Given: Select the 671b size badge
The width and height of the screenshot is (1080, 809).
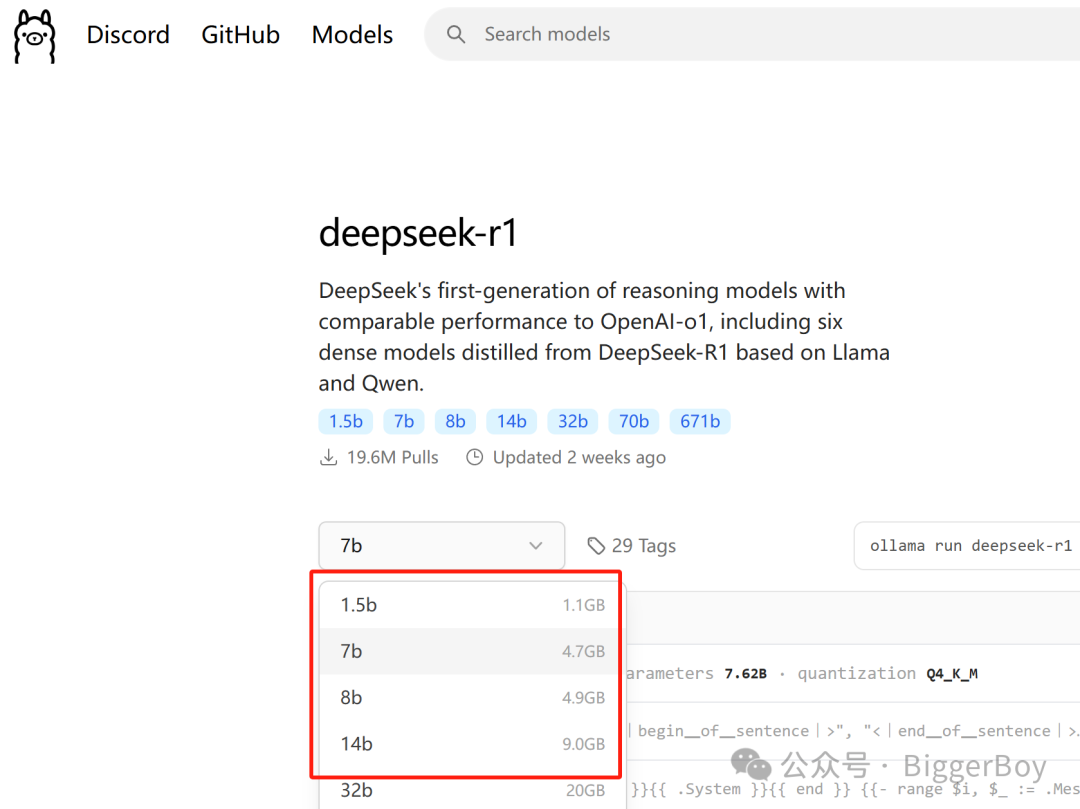Looking at the screenshot, I should (700, 421).
